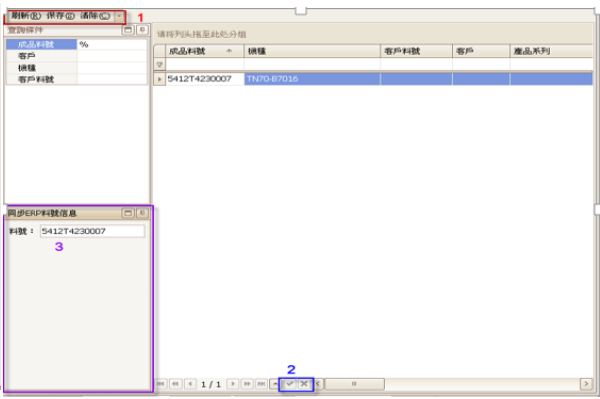Click the 產品系列 column header
Screen dimensions: 600x399
point(551,51)
